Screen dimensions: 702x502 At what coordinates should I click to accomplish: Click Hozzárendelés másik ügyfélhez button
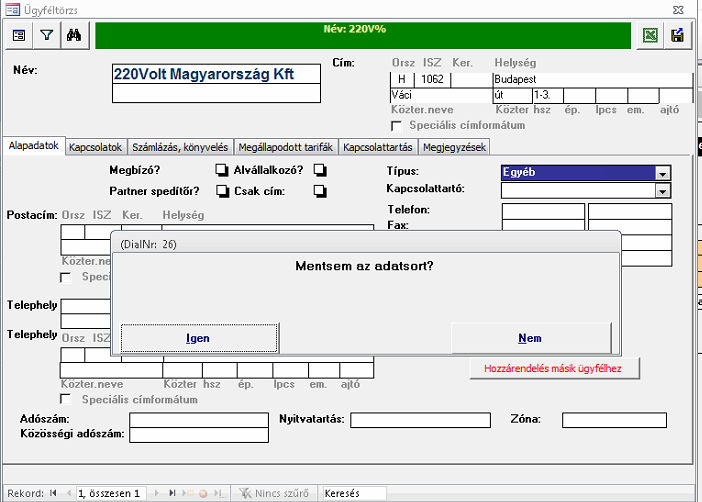tap(554, 369)
